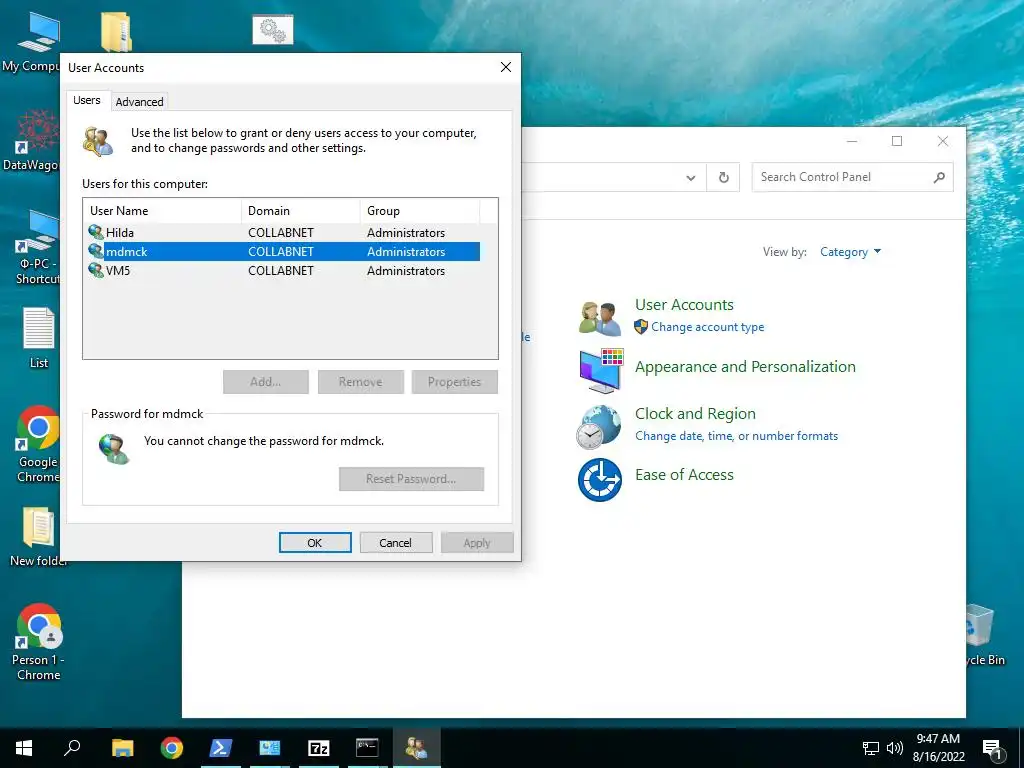Open the notification center icon
The width and height of the screenshot is (1024, 768).
[992, 749]
